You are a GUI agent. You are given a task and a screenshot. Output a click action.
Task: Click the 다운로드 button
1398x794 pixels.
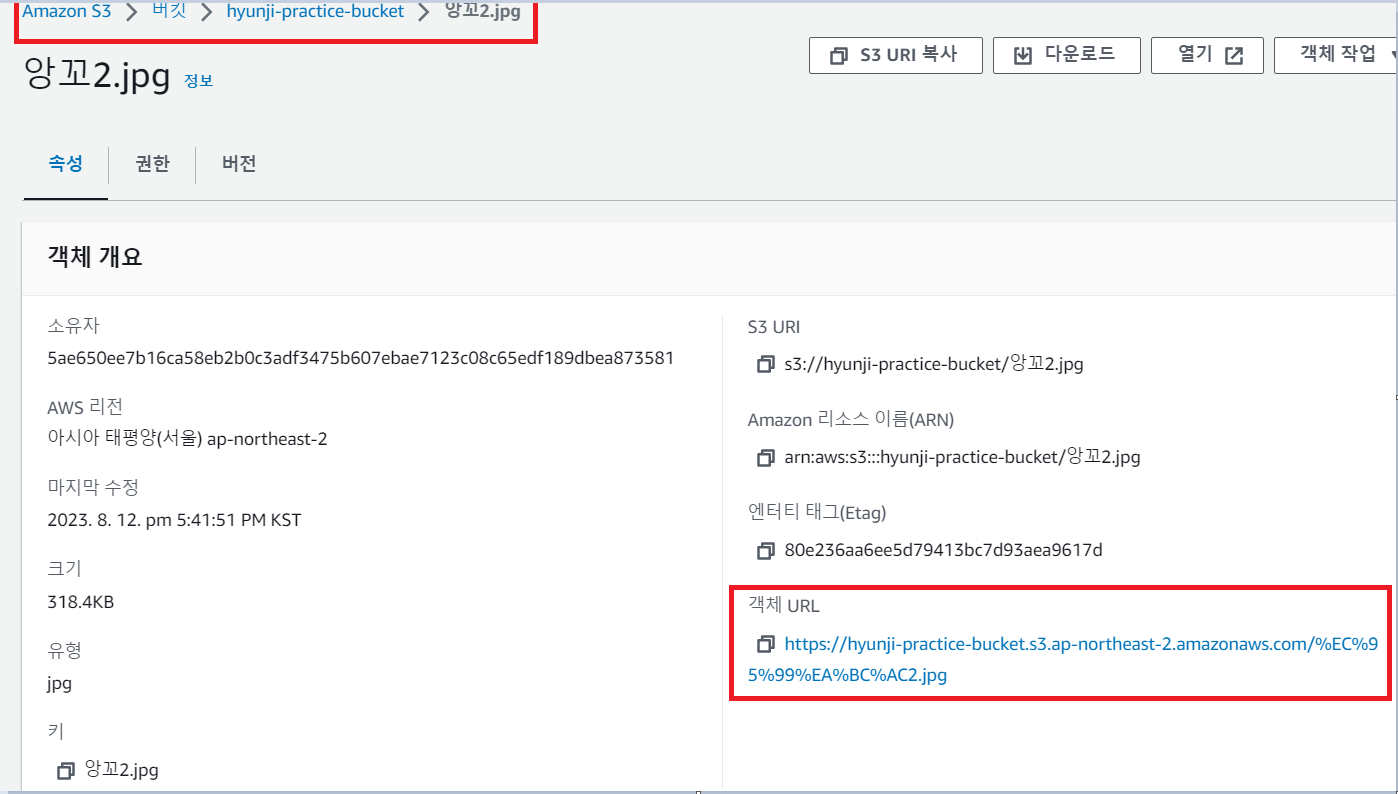coord(1066,55)
